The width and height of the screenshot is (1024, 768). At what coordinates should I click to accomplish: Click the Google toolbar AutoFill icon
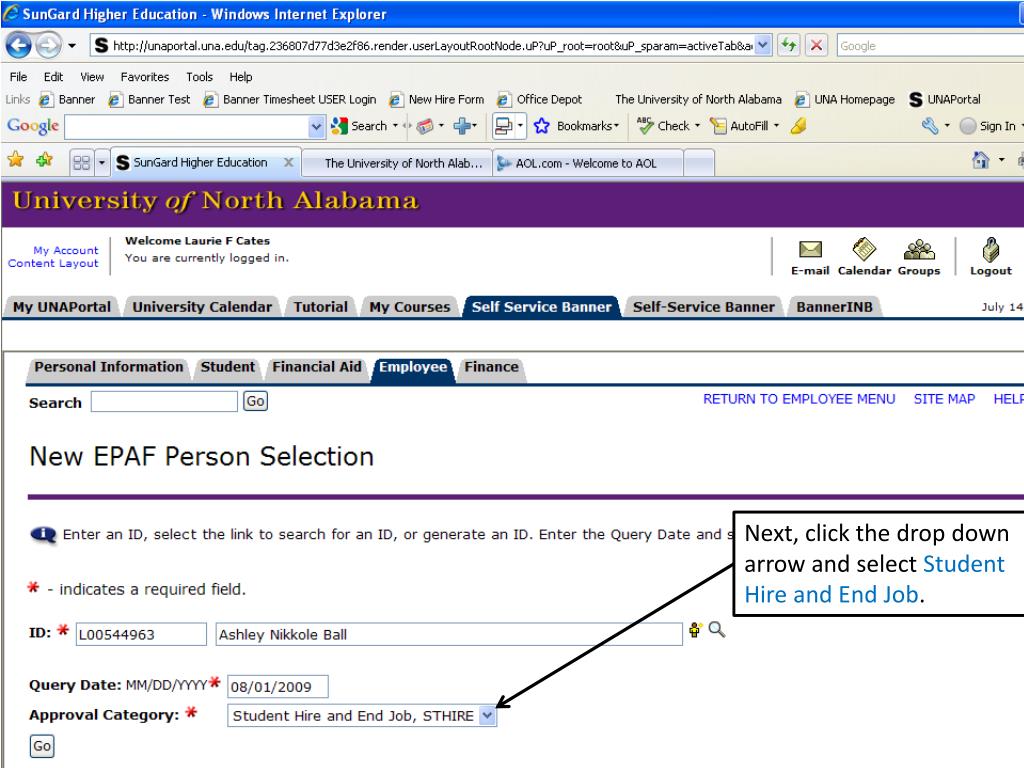718,125
